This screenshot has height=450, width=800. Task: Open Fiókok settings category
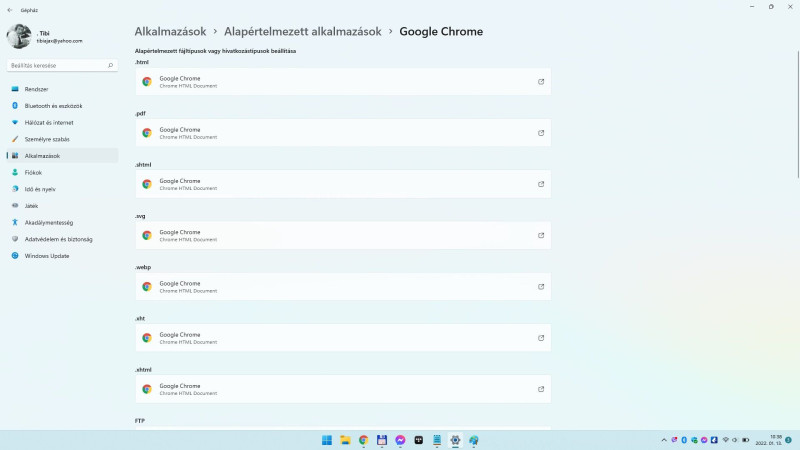coord(62,172)
